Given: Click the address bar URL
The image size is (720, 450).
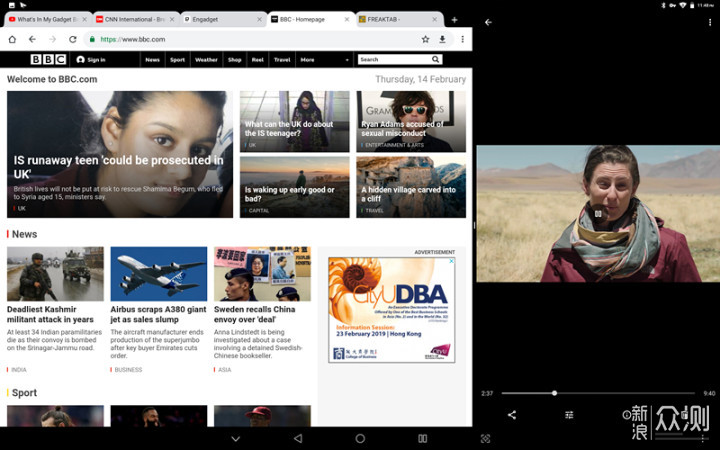Looking at the screenshot, I should 133,39.
